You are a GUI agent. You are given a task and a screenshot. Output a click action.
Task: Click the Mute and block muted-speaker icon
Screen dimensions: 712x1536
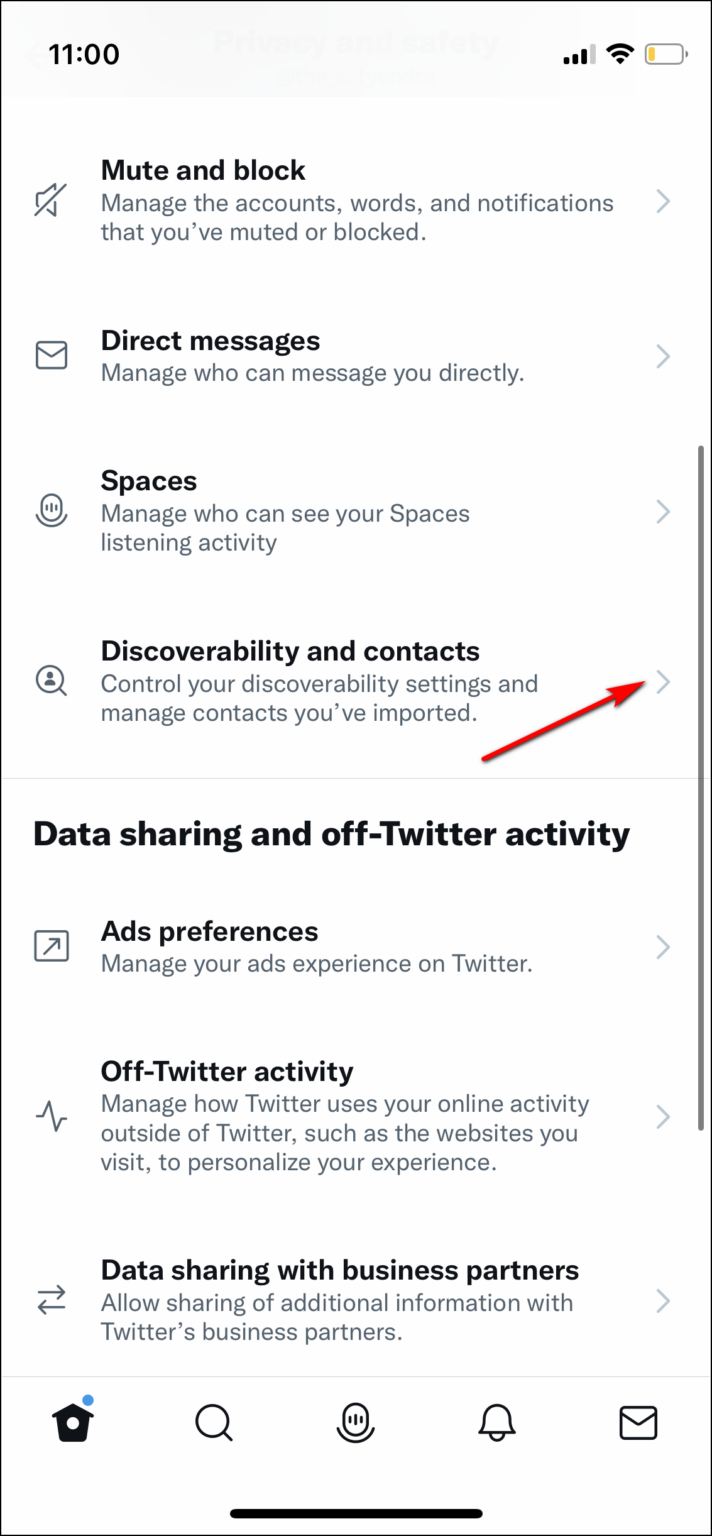tap(51, 200)
